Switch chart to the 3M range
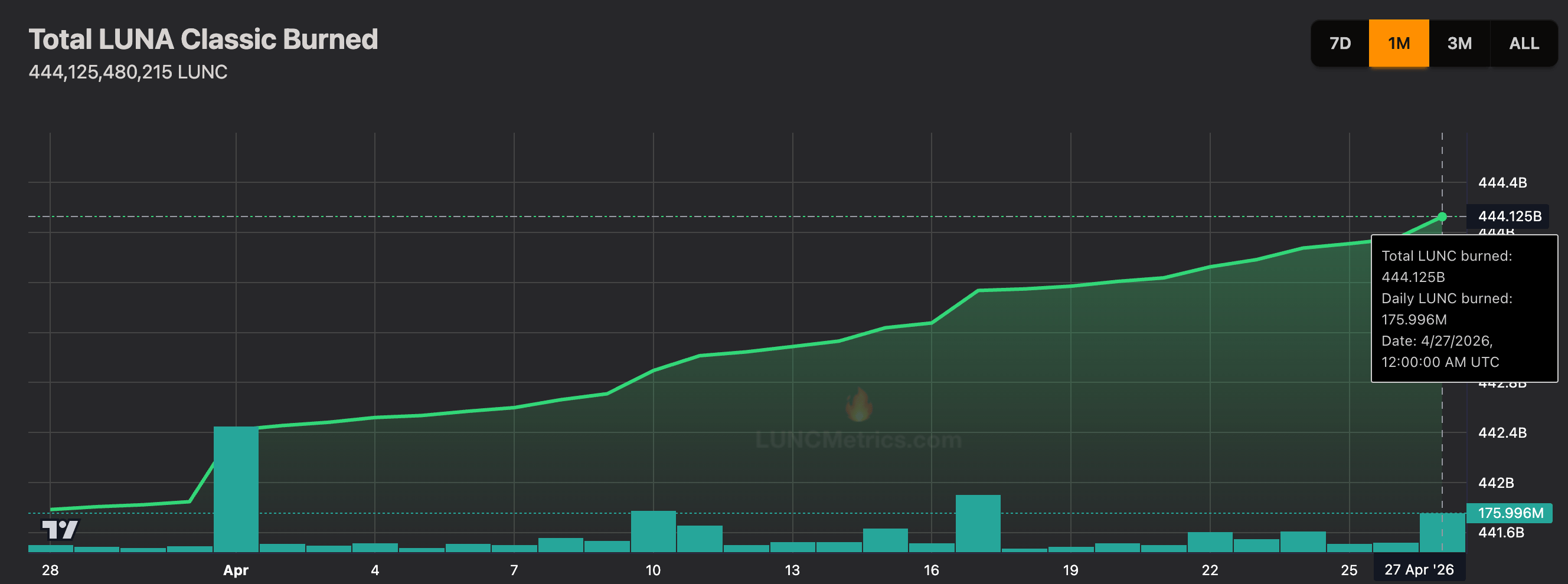 point(1459,43)
